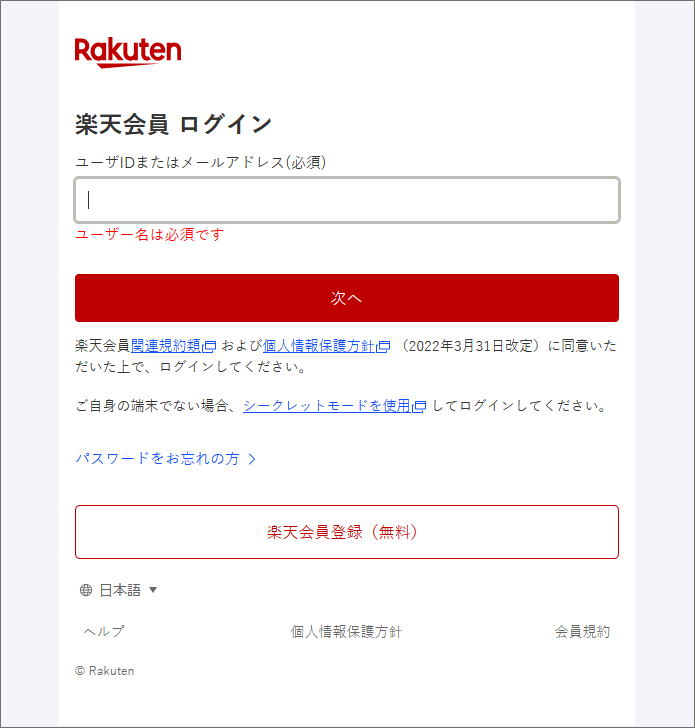The width and height of the screenshot is (695, 728).
Task: Click the globe language icon
Action: click(86, 590)
